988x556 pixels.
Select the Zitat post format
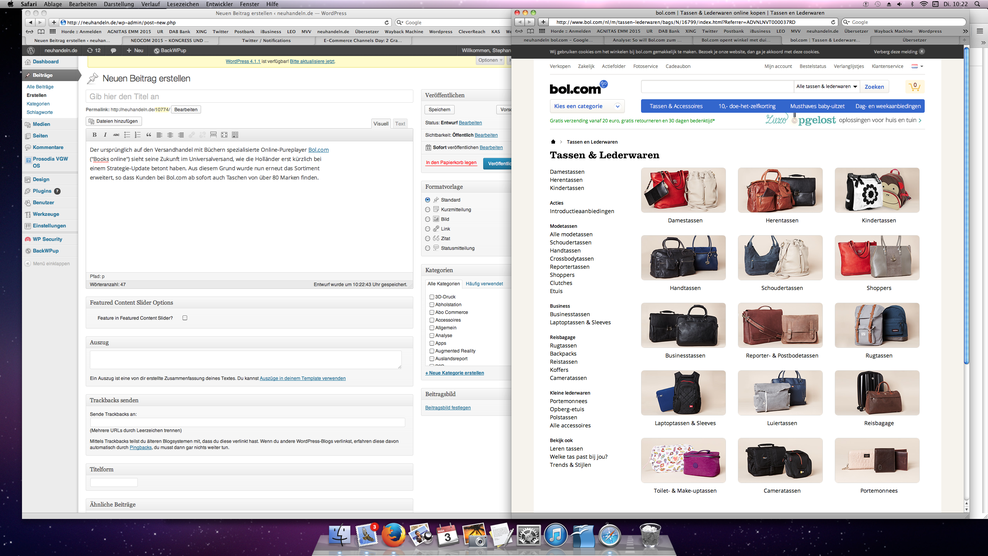[x=427, y=239]
